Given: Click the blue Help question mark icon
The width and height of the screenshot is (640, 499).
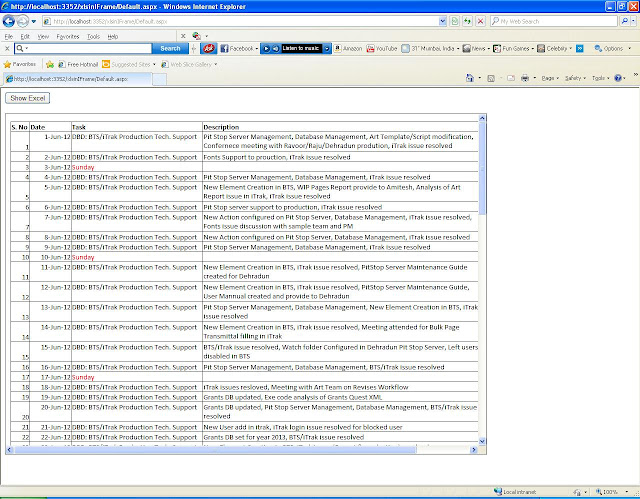Looking at the screenshot, I should (618, 78).
